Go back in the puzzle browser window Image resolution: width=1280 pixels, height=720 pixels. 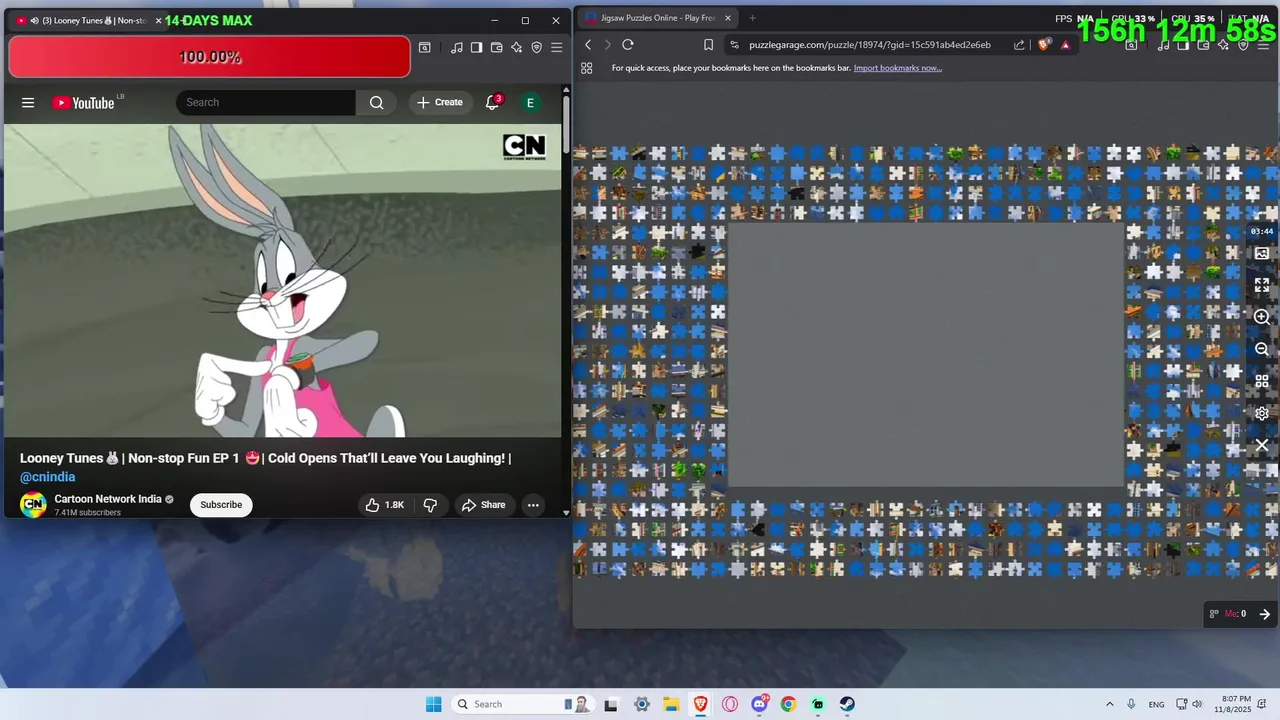click(588, 45)
